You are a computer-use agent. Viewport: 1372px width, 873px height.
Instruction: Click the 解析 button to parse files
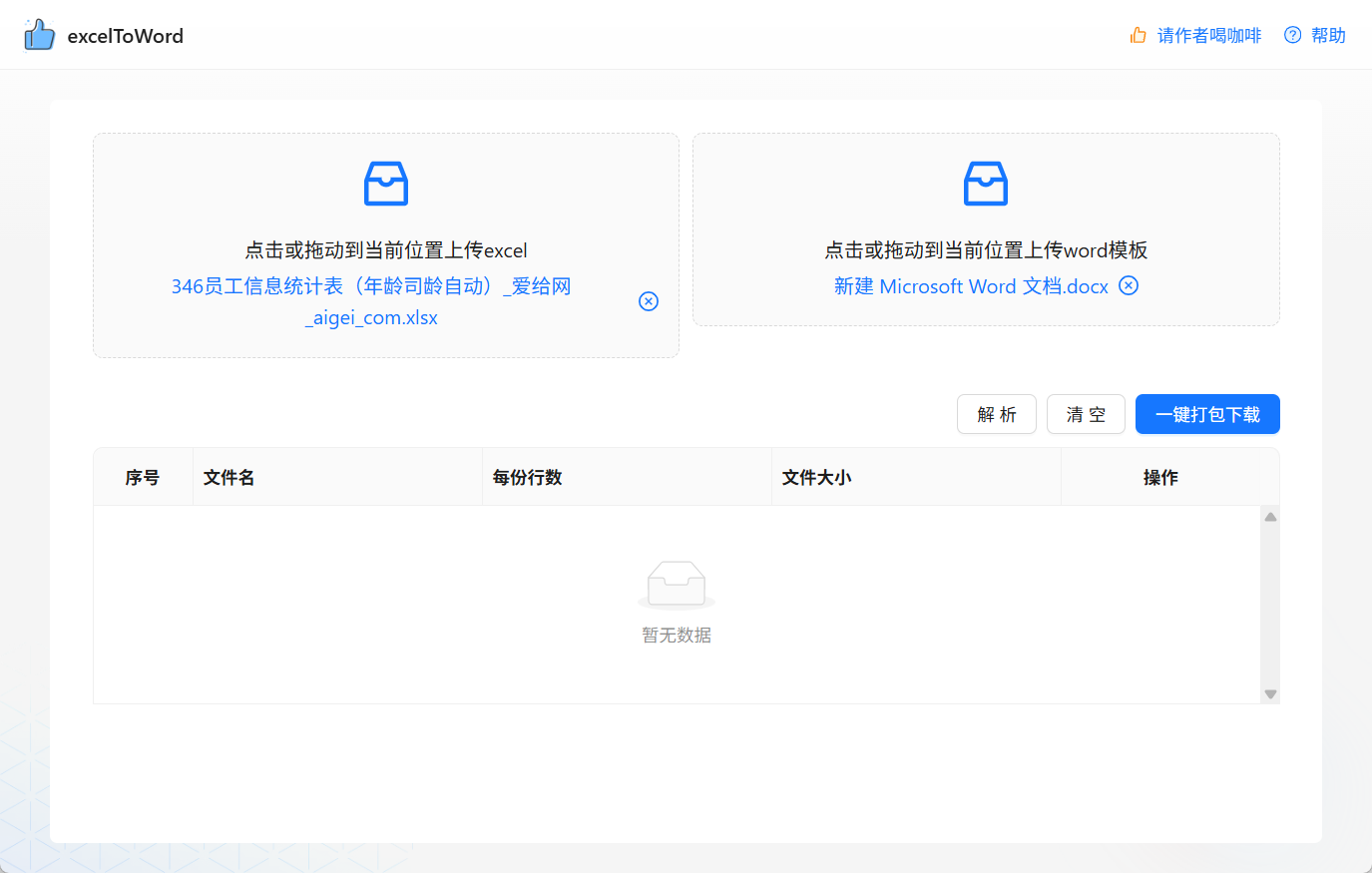[996, 414]
